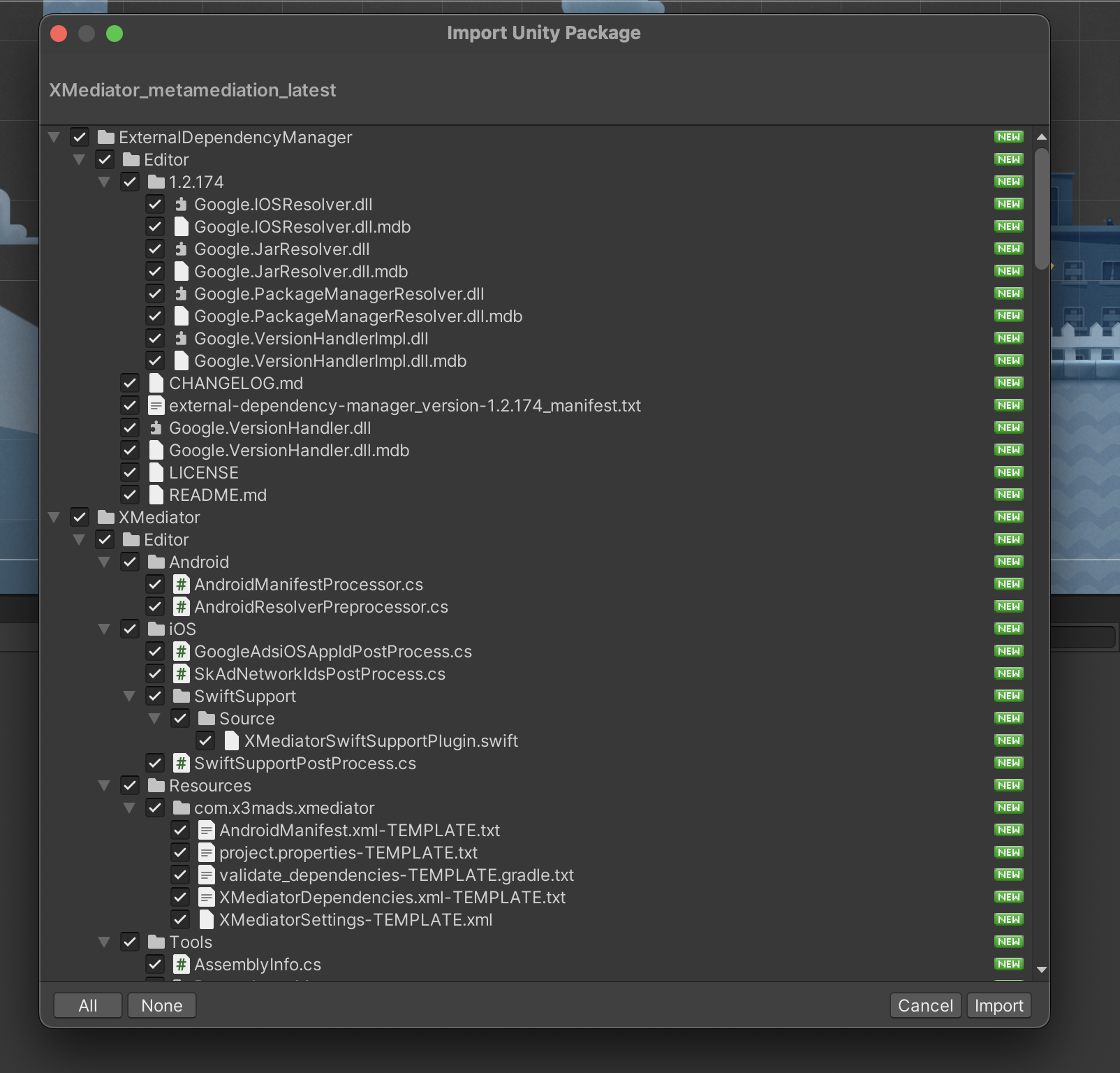Uncheck the README.md checkbox

pos(130,495)
